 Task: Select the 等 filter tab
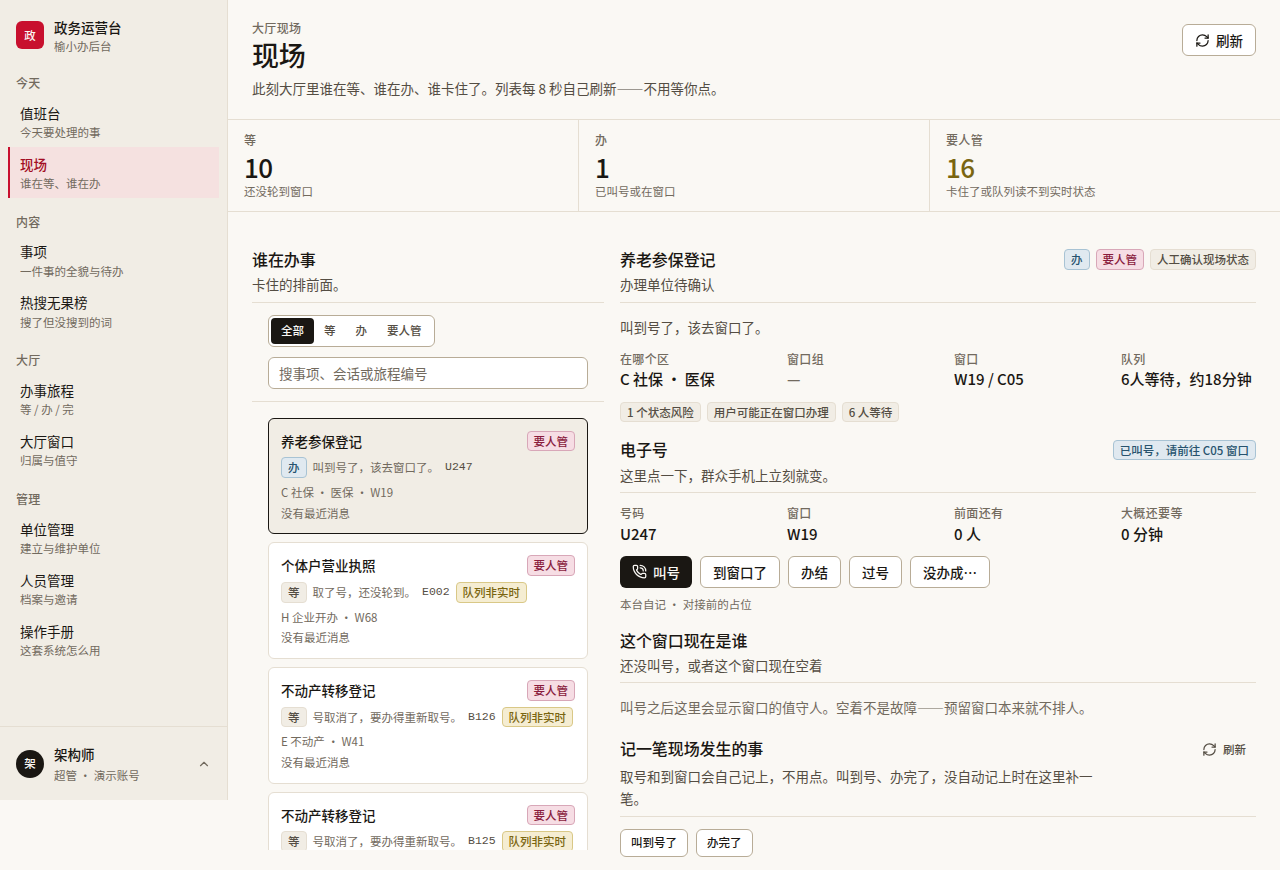(x=329, y=331)
